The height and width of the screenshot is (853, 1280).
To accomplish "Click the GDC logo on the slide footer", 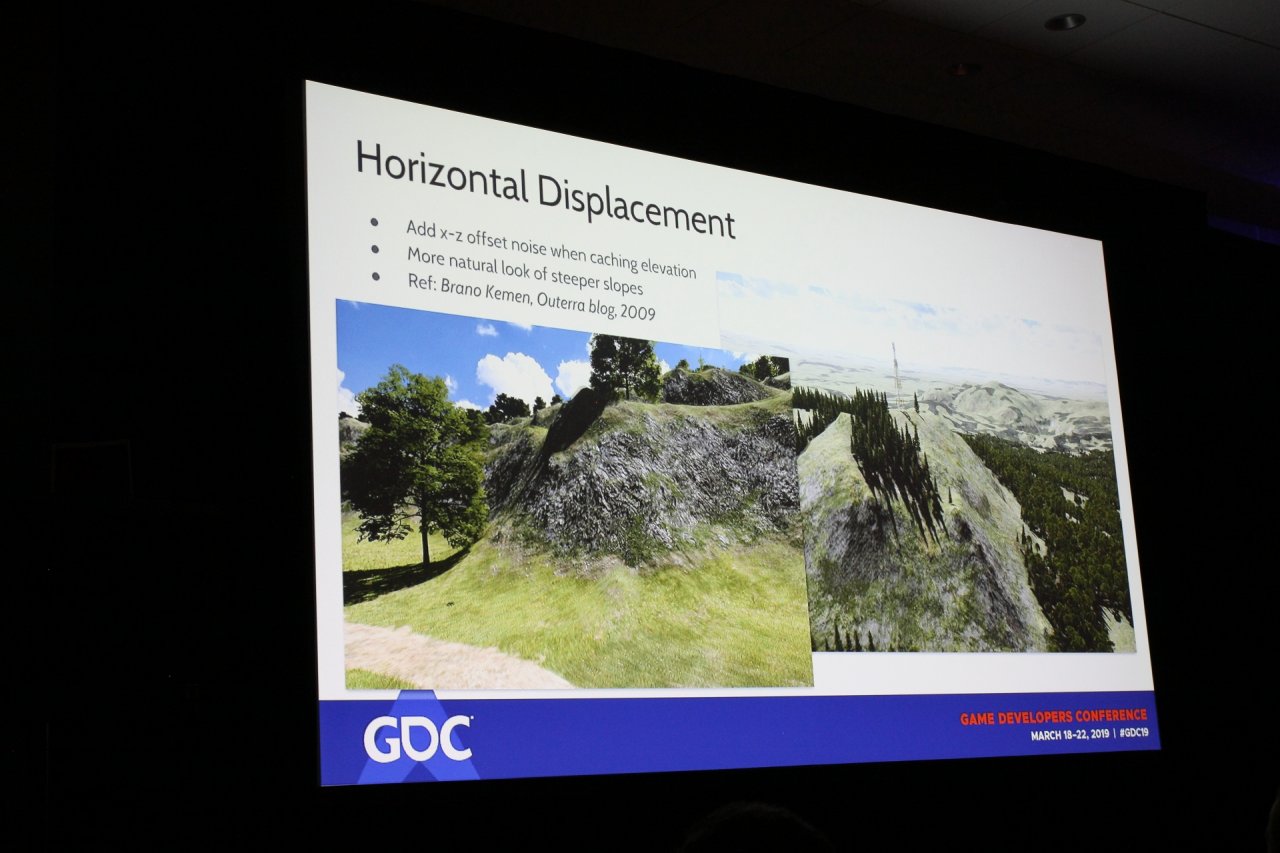I will click(x=418, y=740).
